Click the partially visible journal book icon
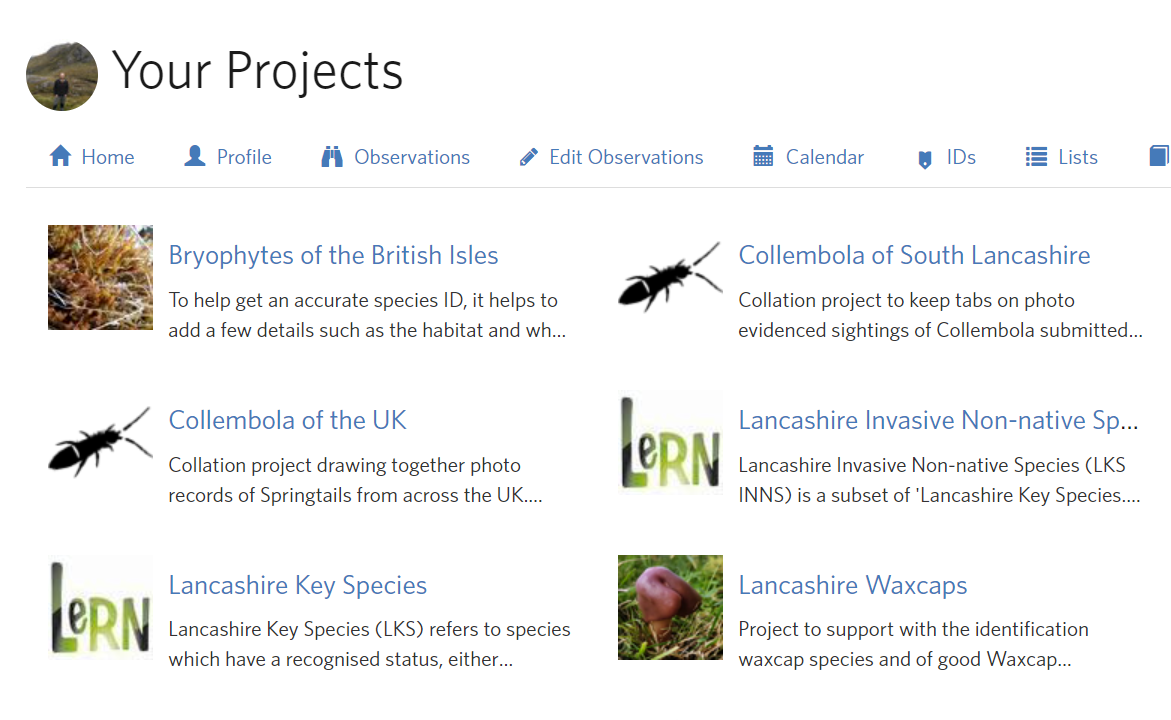1171x720 pixels. pyautogui.click(x=1159, y=157)
